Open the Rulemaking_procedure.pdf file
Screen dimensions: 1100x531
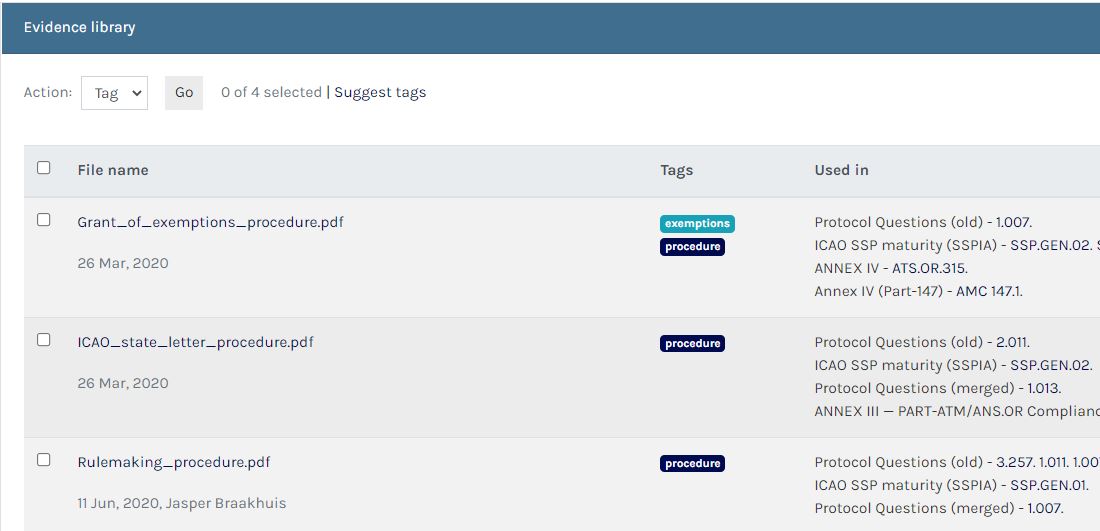tap(174, 462)
